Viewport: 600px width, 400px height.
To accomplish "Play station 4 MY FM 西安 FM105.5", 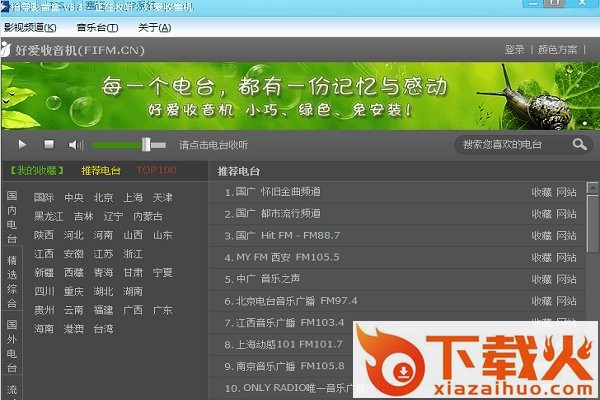I will click(282, 257).
